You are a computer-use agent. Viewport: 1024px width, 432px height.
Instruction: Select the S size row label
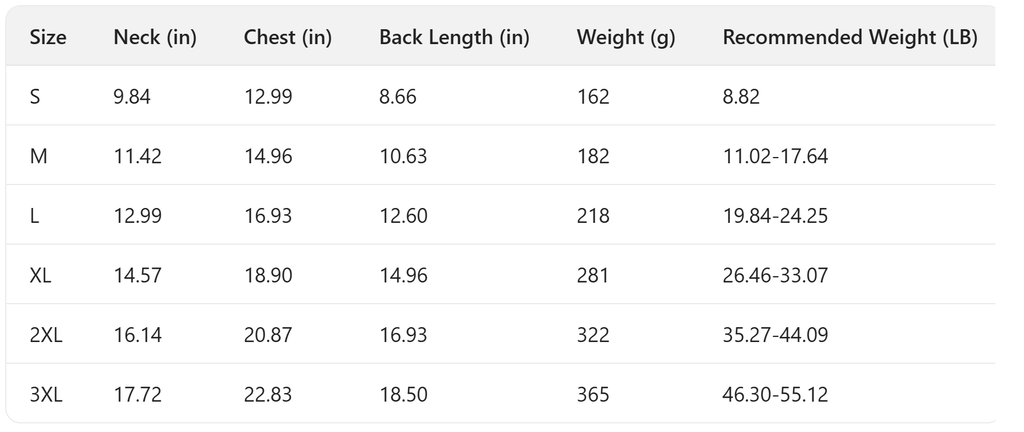point(35,97)
